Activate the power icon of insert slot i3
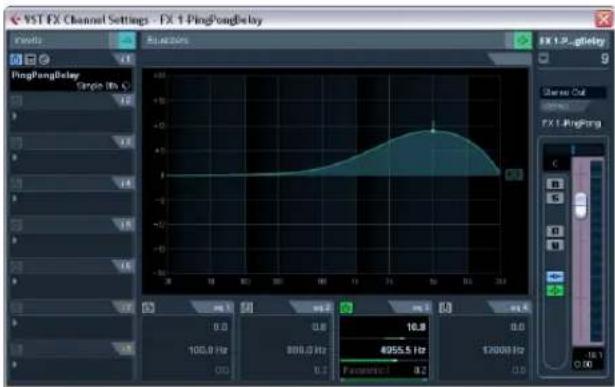The image size is (615, 387). [x=16, y=142]
